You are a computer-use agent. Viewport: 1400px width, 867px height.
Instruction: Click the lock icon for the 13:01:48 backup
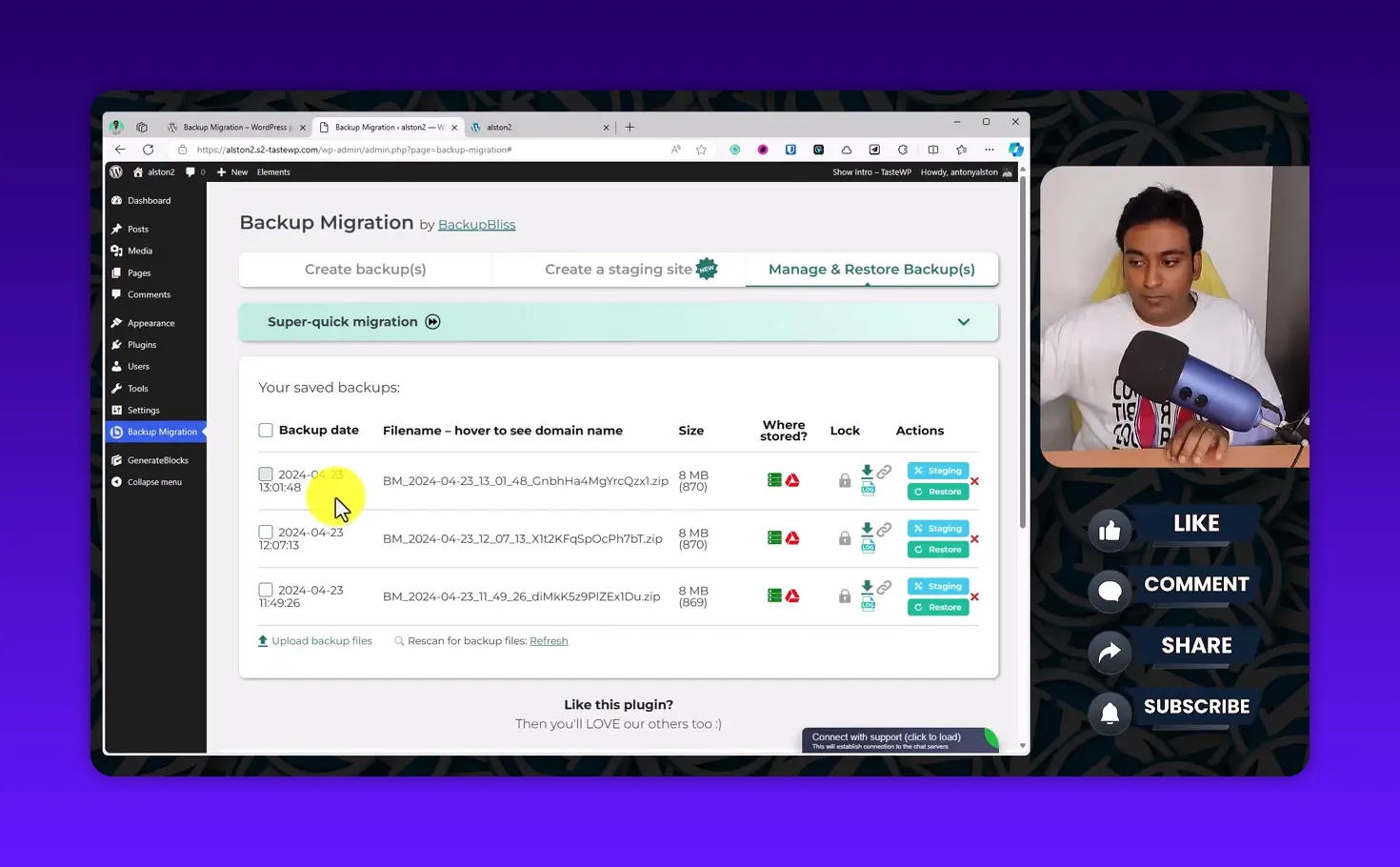[844, 481]
